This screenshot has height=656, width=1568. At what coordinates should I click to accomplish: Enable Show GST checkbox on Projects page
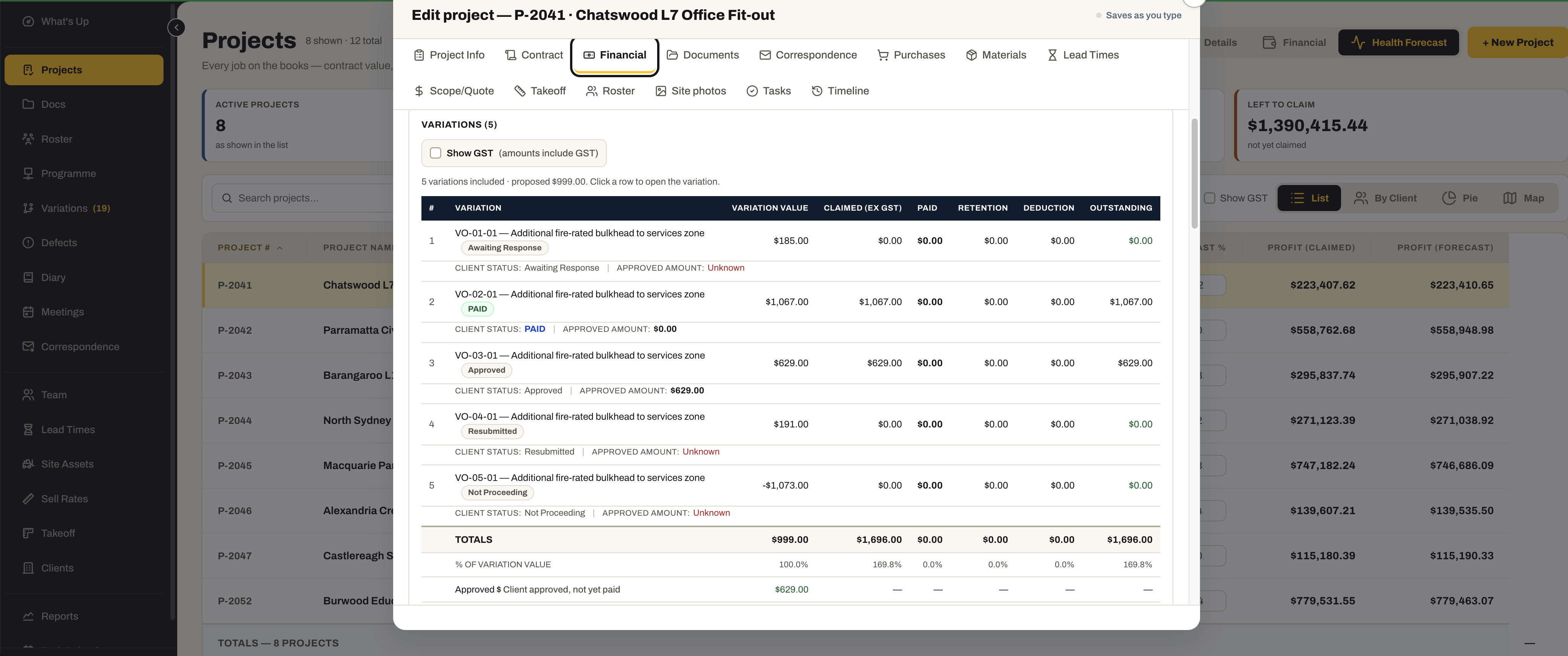tap(1210, 198)
